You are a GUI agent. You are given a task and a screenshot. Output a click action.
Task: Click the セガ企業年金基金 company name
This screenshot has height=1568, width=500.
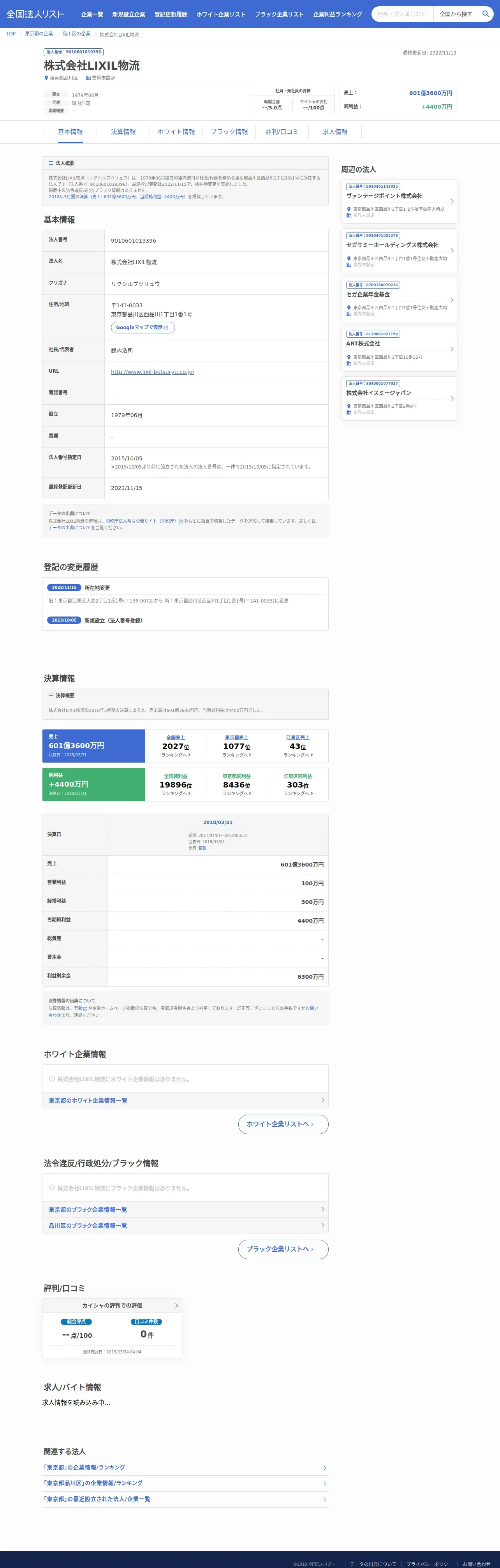[368, 294]
